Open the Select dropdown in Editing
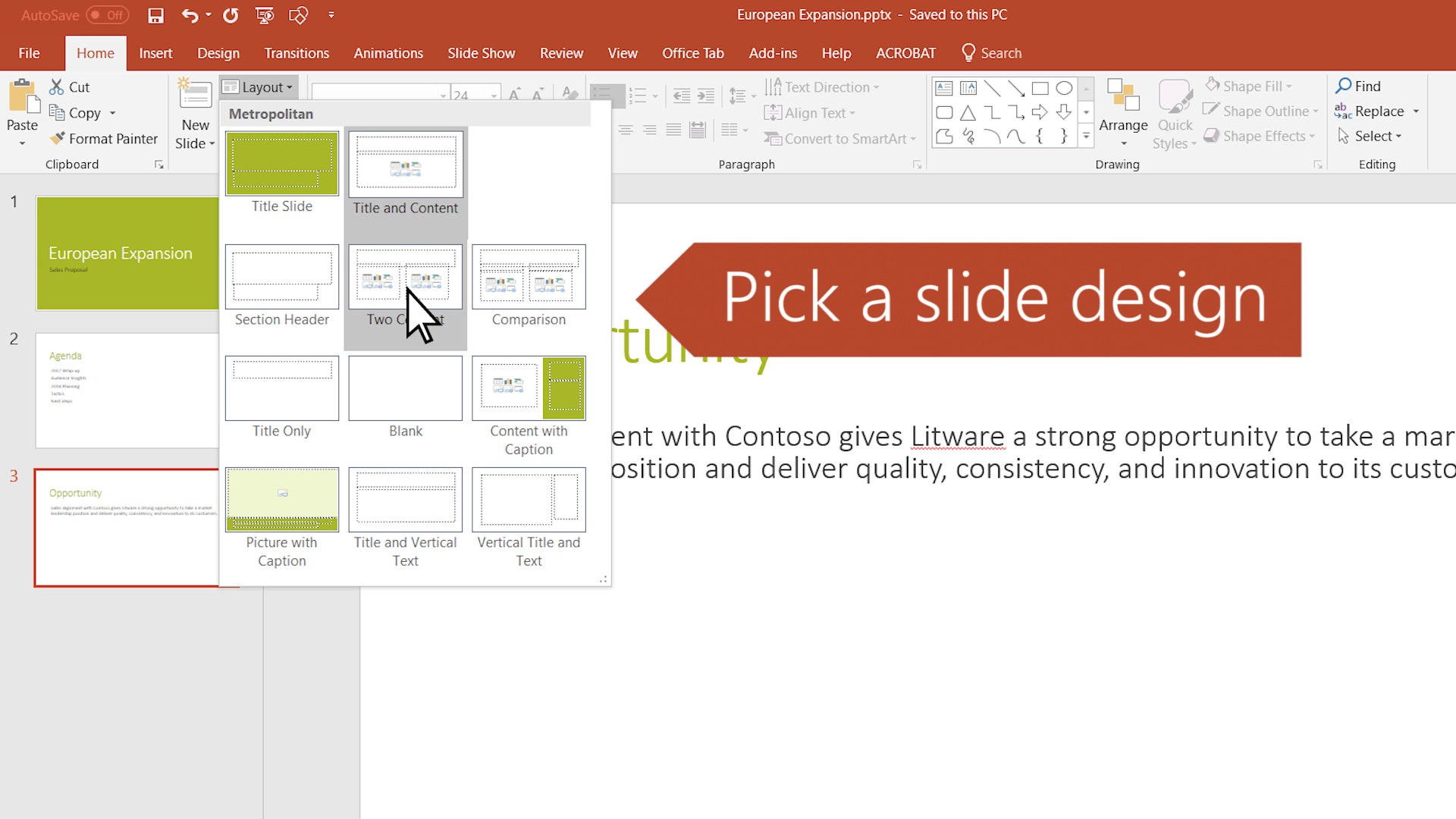The image size is (1456, 819). [1370, 136]
